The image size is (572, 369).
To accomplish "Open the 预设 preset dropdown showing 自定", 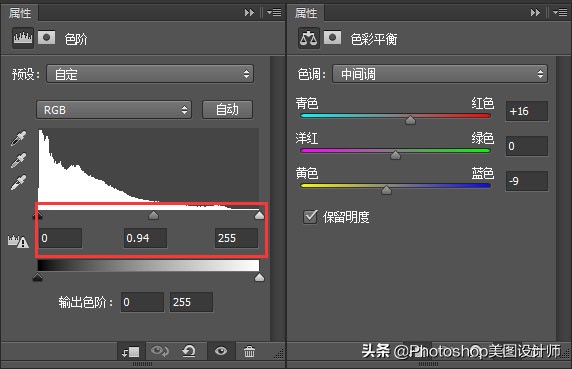I will tap(150, 74).
